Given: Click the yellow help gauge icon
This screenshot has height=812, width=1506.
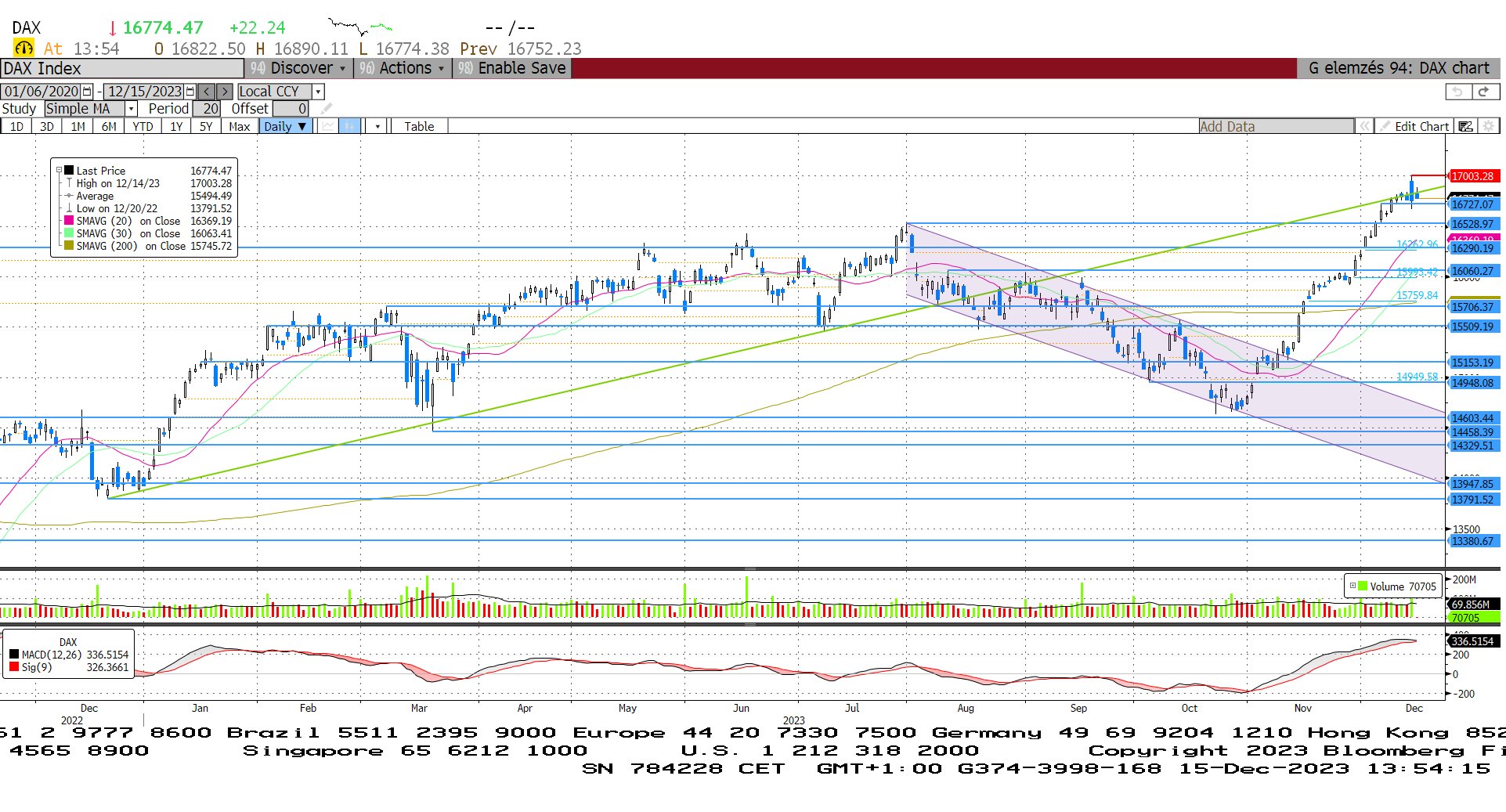Looking at the screenshot, I should pos(24,49).
